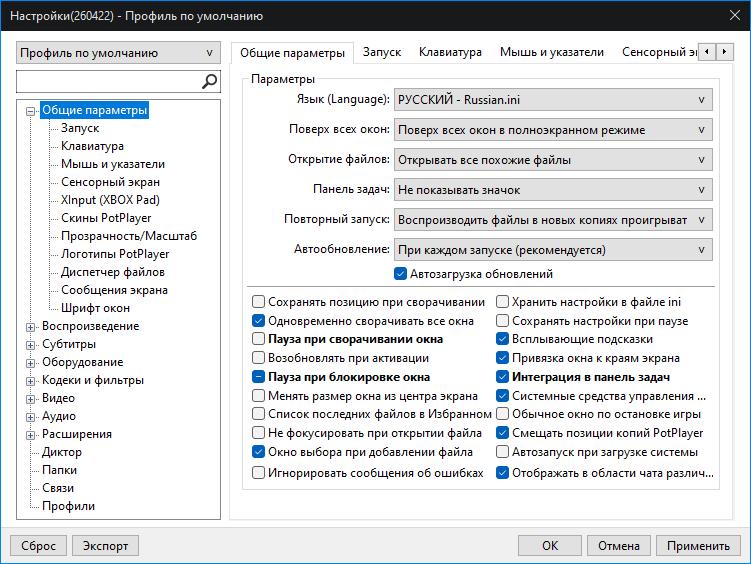This screenshot has height=564, width=751.
Task: Open Автообновление dropdown
Action: click(553, 249)
